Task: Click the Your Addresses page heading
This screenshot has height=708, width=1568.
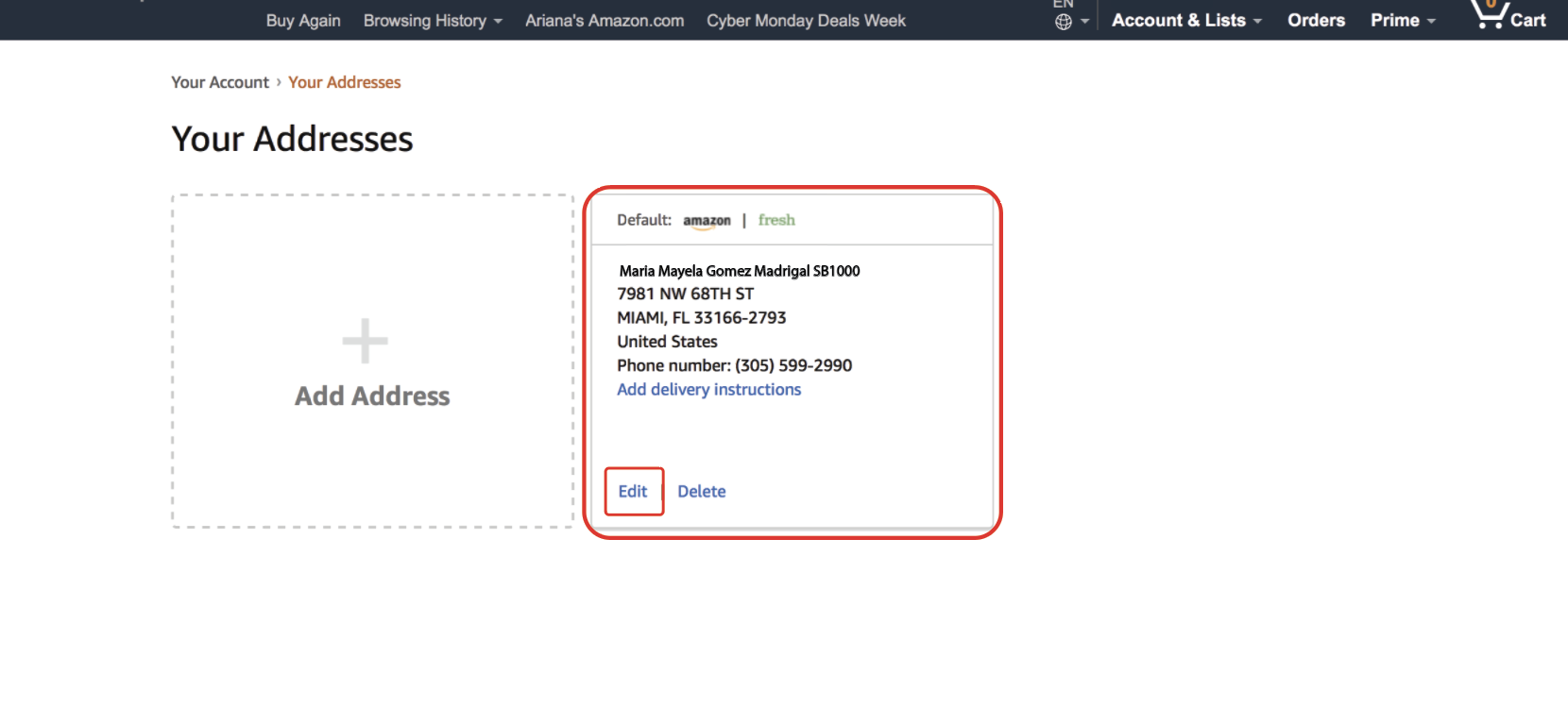Action: tap(292, 139)
